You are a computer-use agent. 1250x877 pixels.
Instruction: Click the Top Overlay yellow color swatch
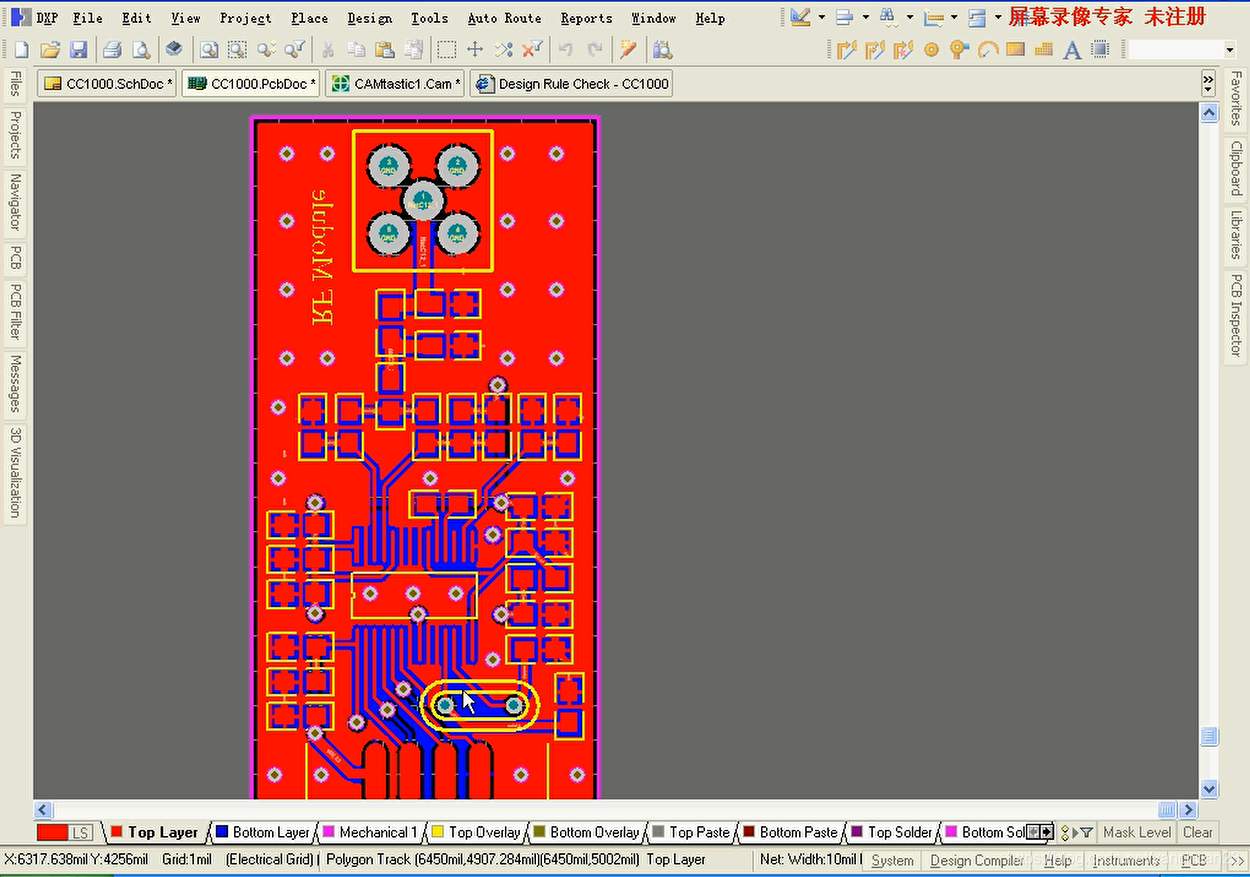[437, 832]
